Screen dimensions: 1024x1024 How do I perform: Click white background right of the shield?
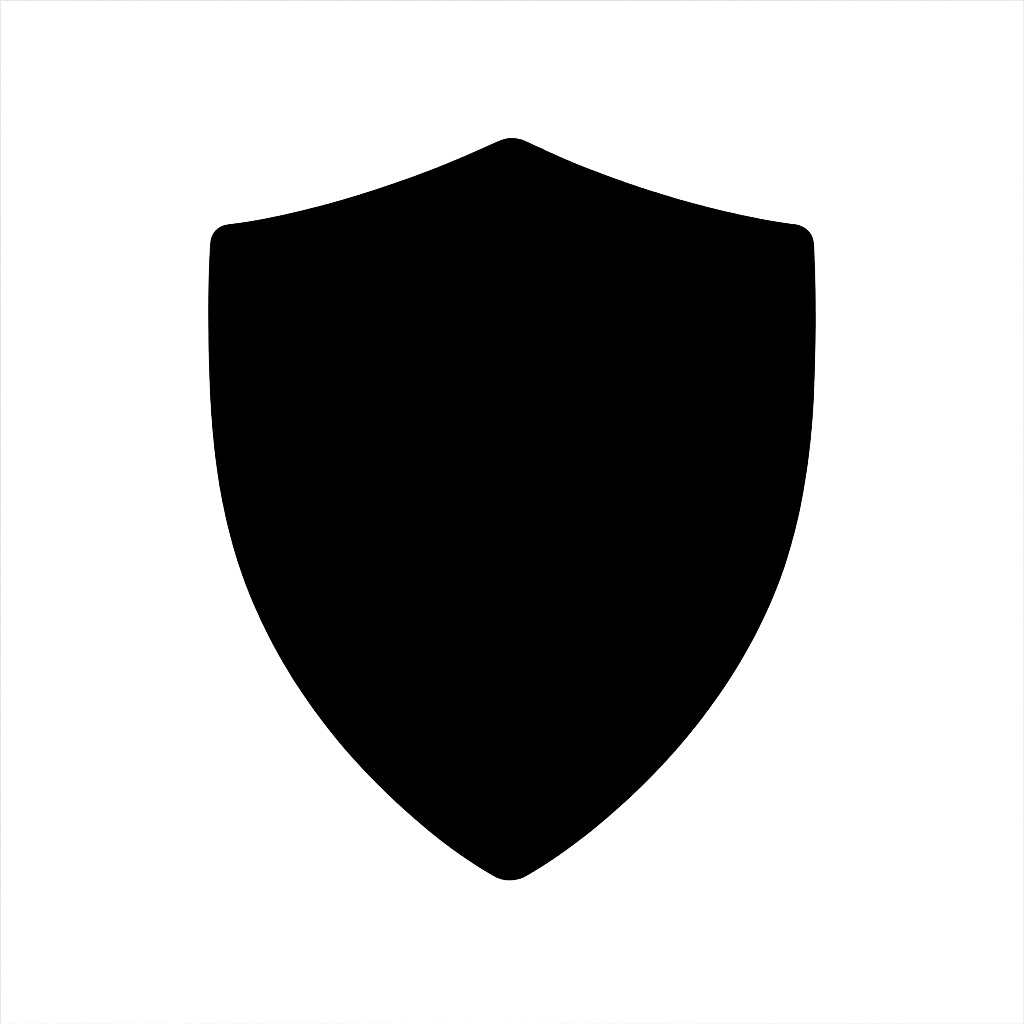click(x=920, y=509)
